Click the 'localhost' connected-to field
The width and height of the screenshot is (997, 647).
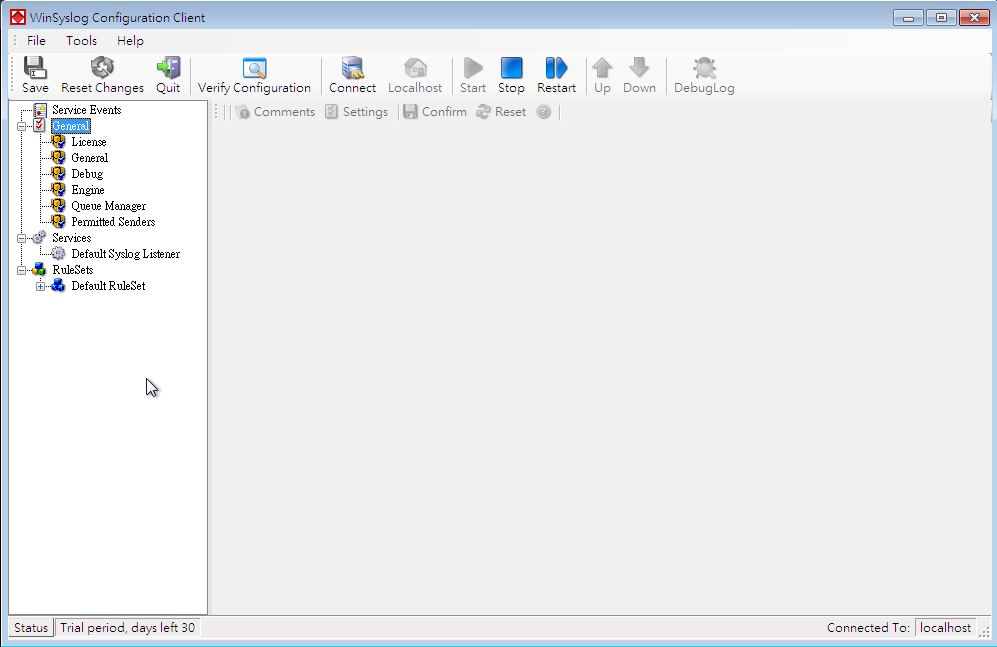[x=945, y=628]
